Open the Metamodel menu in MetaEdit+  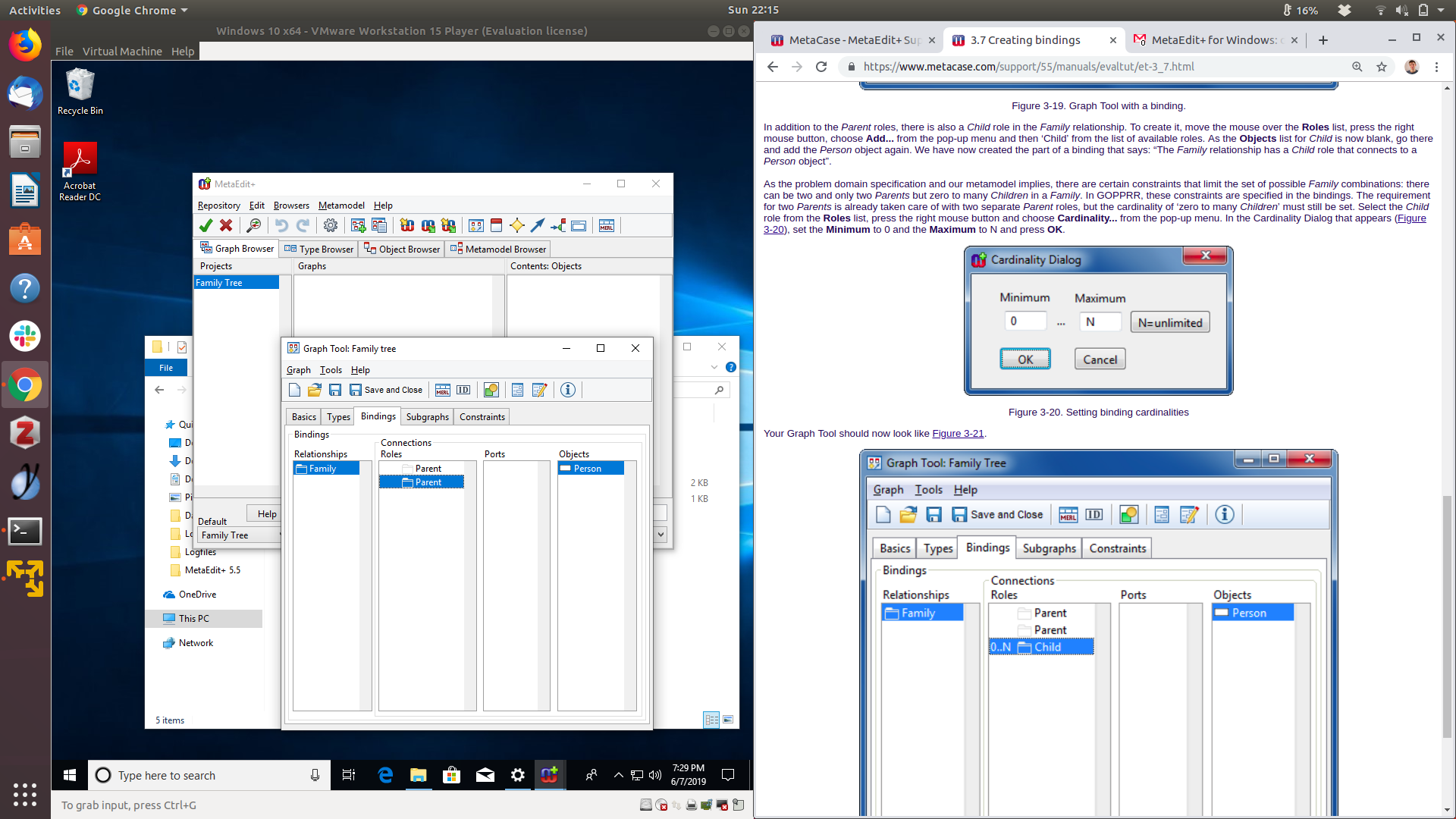(341, 206)
